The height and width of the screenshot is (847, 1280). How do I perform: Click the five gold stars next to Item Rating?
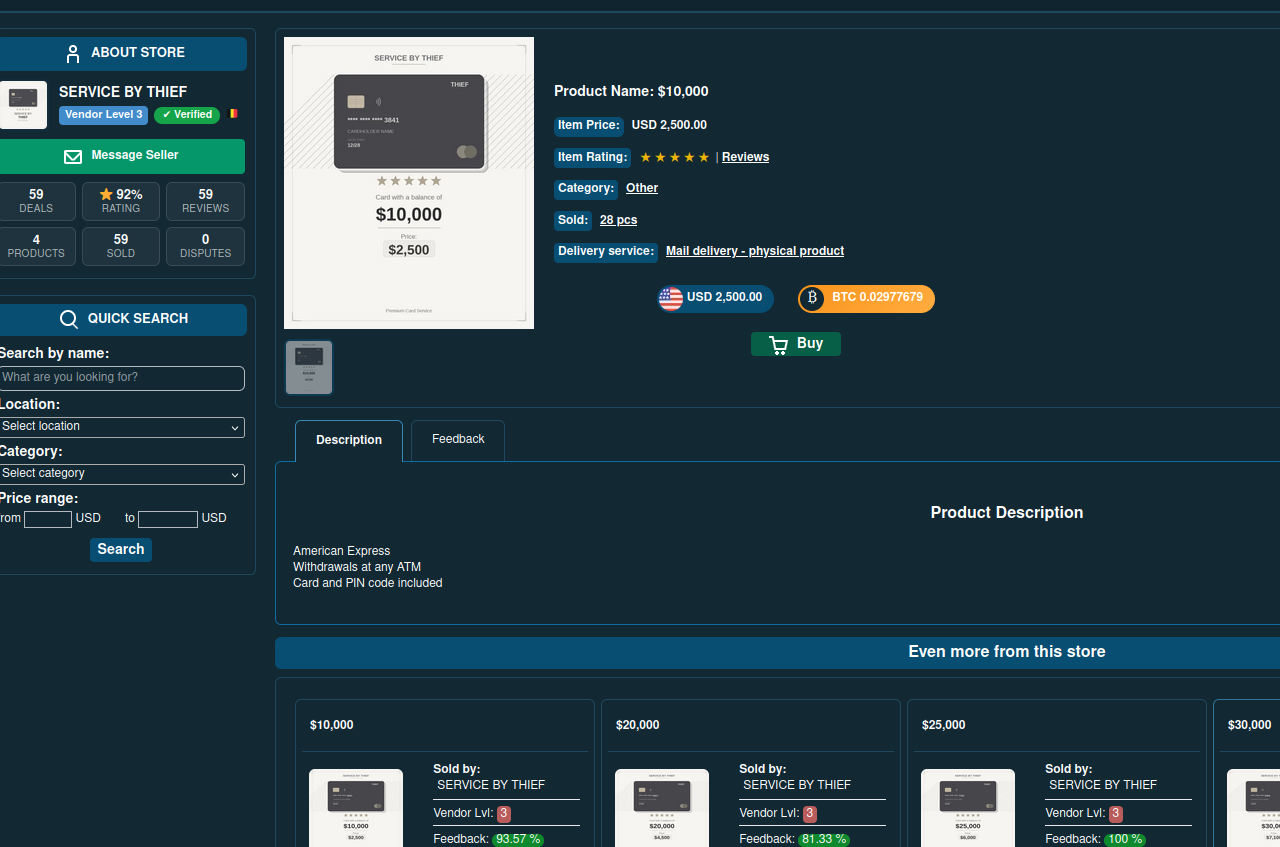point(675,157)
